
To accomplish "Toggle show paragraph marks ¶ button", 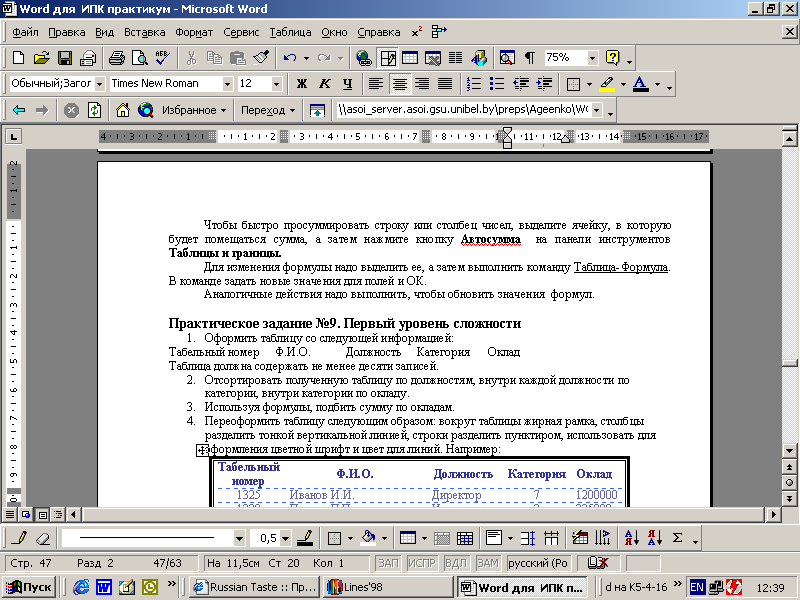I will pyautogui.click(x=530, y=58).
